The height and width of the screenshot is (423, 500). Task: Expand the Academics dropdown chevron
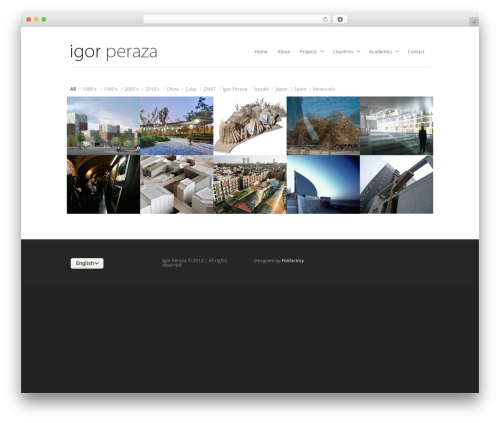[397, 51]
